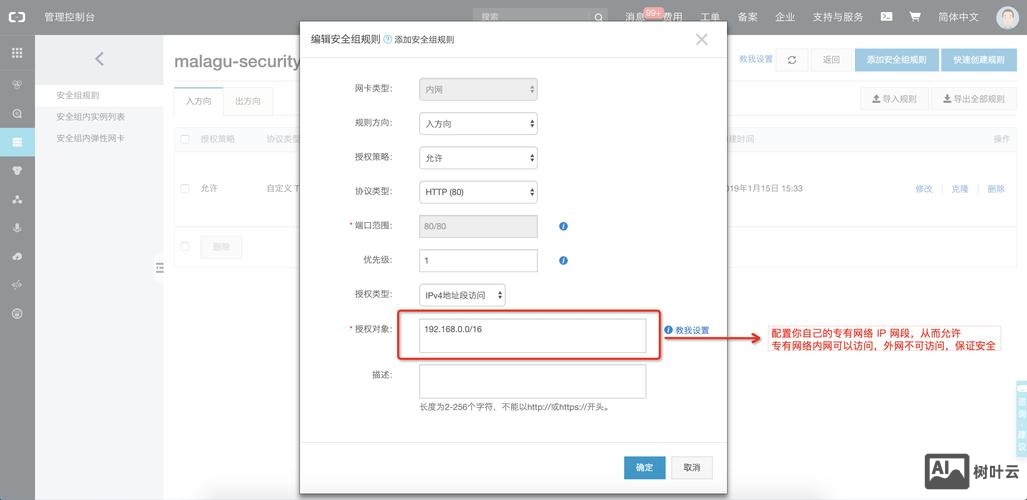This screenshot has width=1027, height=500.
Task: Click the 管理控制台 title in top bar
Action: click(69, 17)
